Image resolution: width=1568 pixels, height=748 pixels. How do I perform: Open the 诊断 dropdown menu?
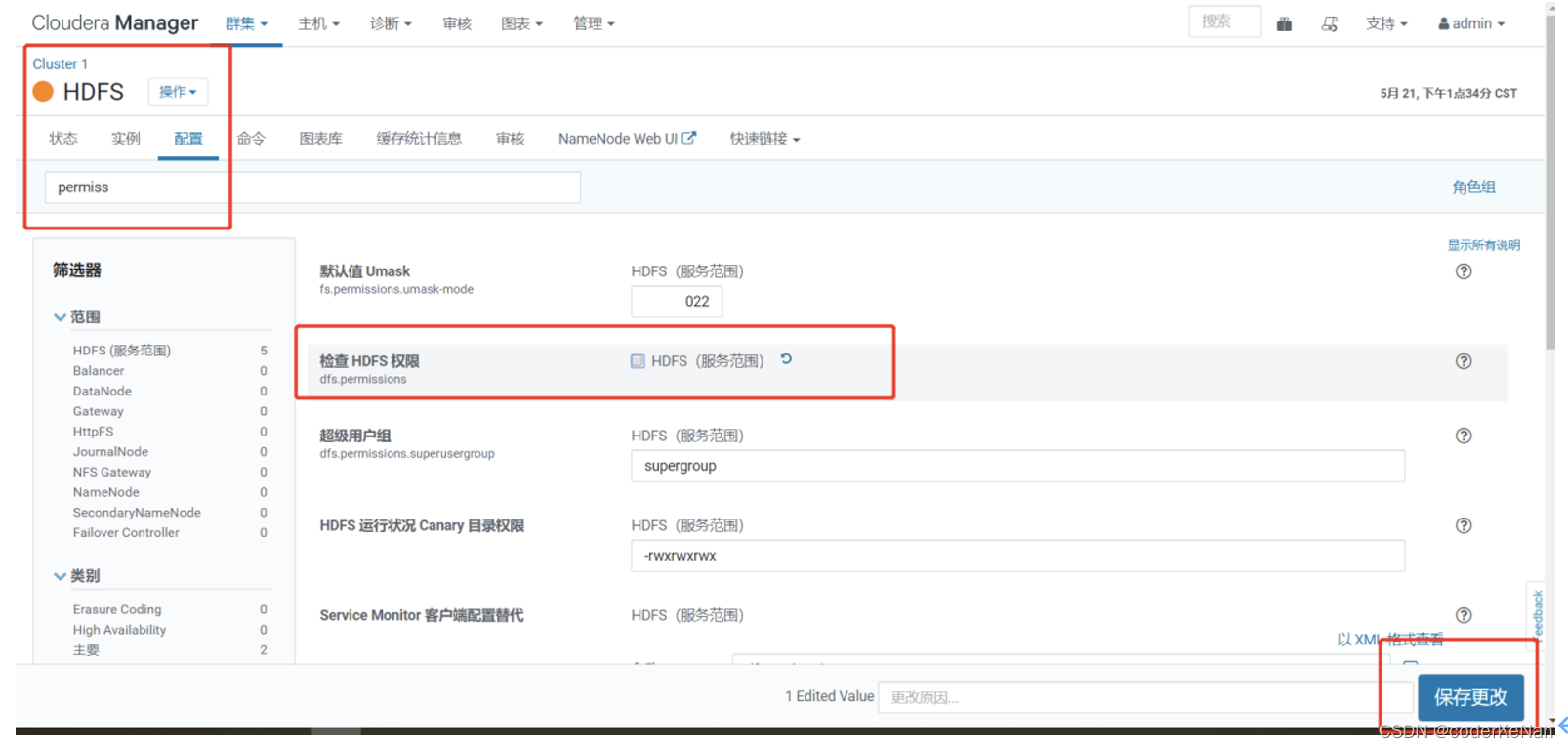(x=391, y=23)
